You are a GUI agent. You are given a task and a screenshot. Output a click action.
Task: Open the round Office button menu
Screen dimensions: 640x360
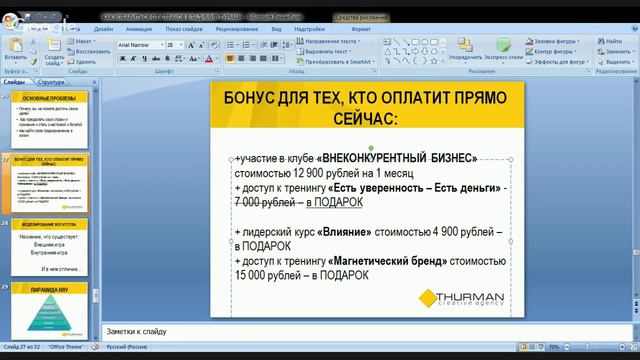(x=10, y=20)
